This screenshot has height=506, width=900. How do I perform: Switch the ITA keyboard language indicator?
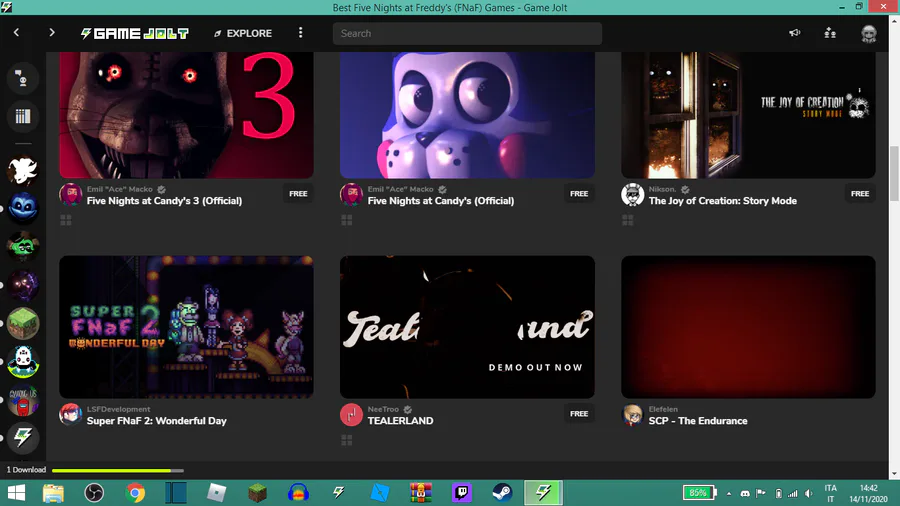click(831, 493)
